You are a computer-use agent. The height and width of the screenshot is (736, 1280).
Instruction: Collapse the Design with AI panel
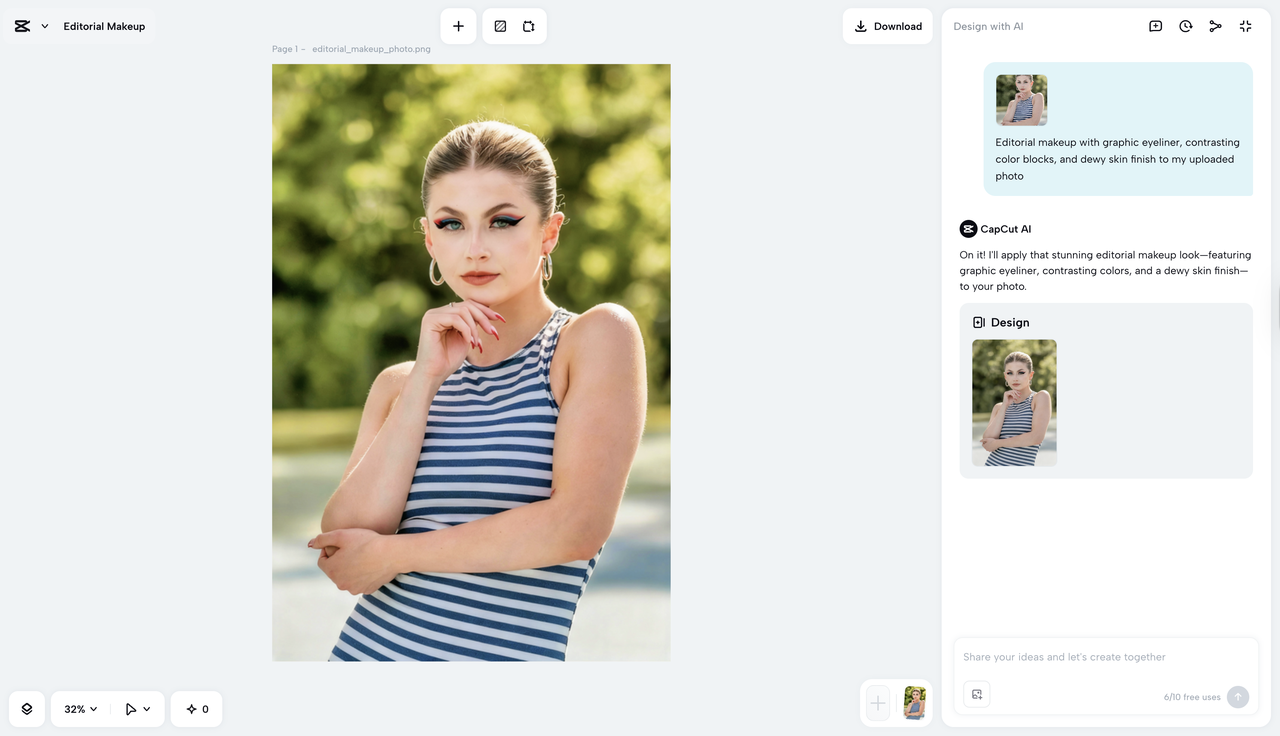tap(1245, 25)
